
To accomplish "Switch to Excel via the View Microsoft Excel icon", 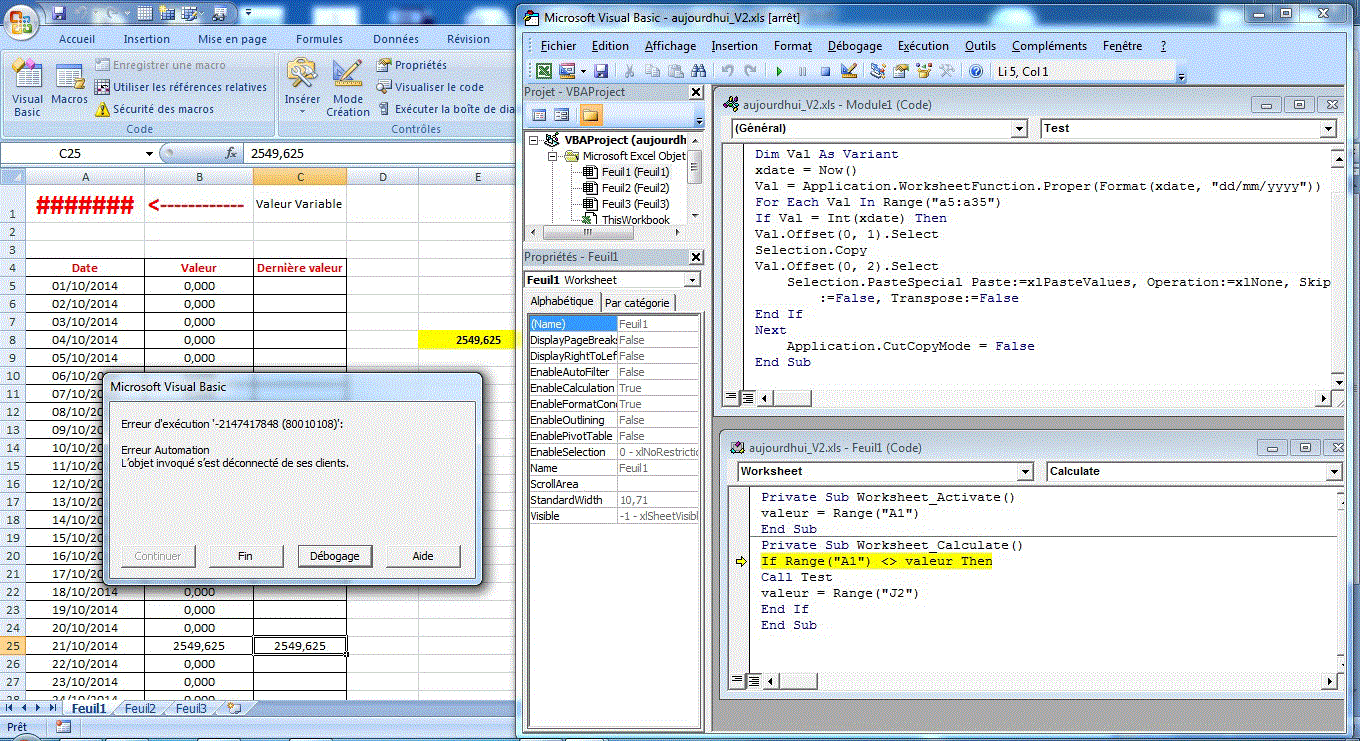I will click(x=543, y=72).
